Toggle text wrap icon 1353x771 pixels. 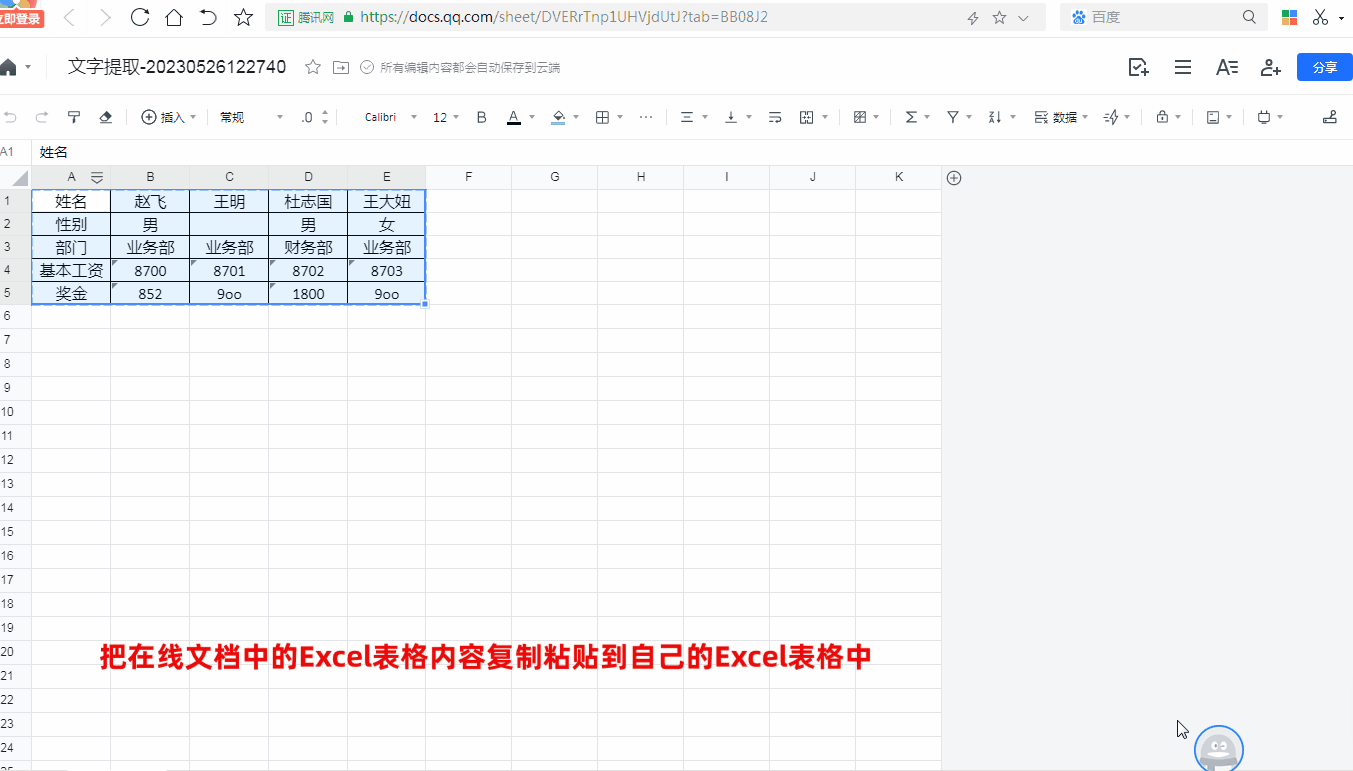[x=775, y=117]
